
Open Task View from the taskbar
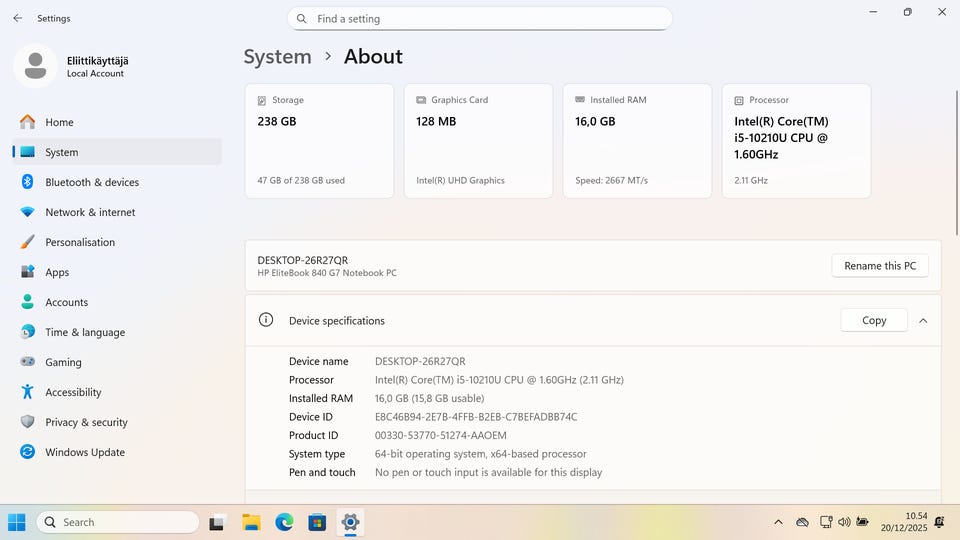tap(217, 523)
